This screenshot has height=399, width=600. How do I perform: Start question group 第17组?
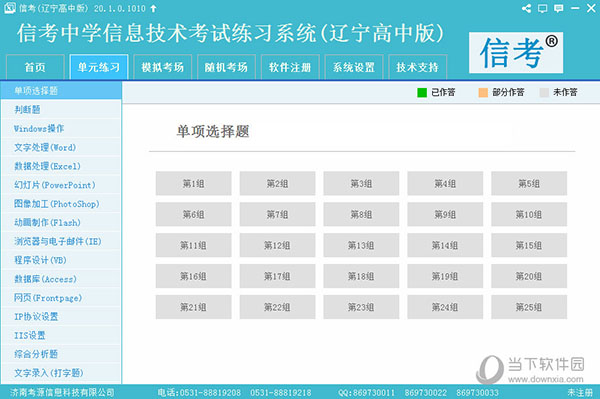(277, 276)
